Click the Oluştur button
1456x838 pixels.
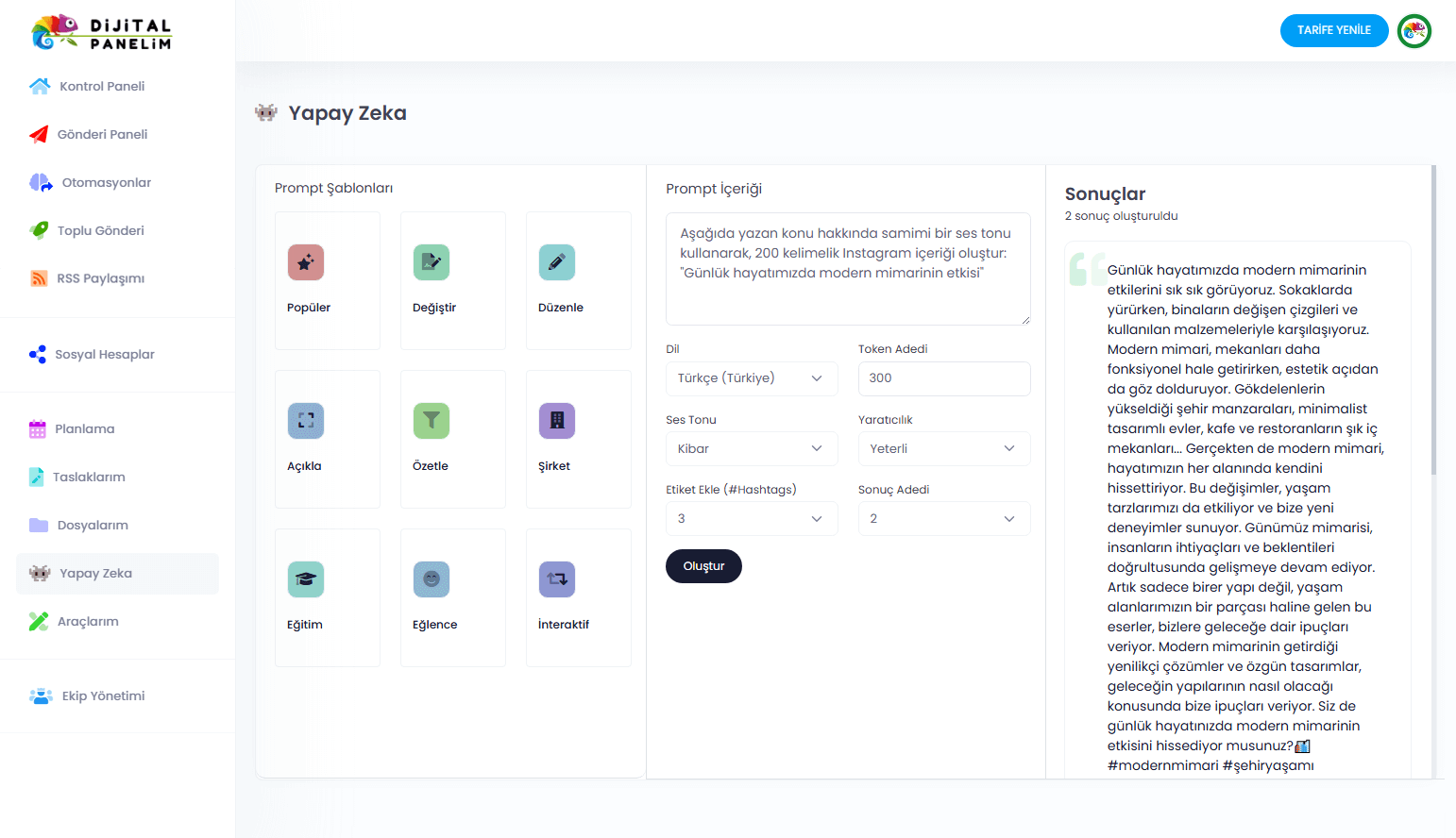pyautogui.click(x=703, y=566)
